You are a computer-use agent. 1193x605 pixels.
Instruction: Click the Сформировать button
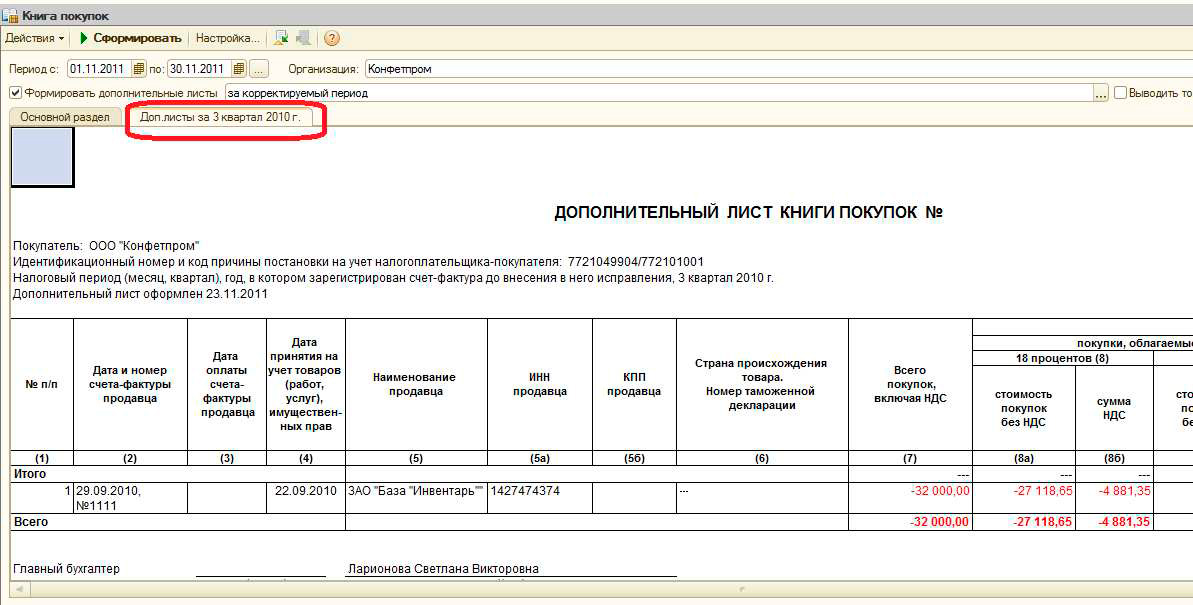pos(130,38)
